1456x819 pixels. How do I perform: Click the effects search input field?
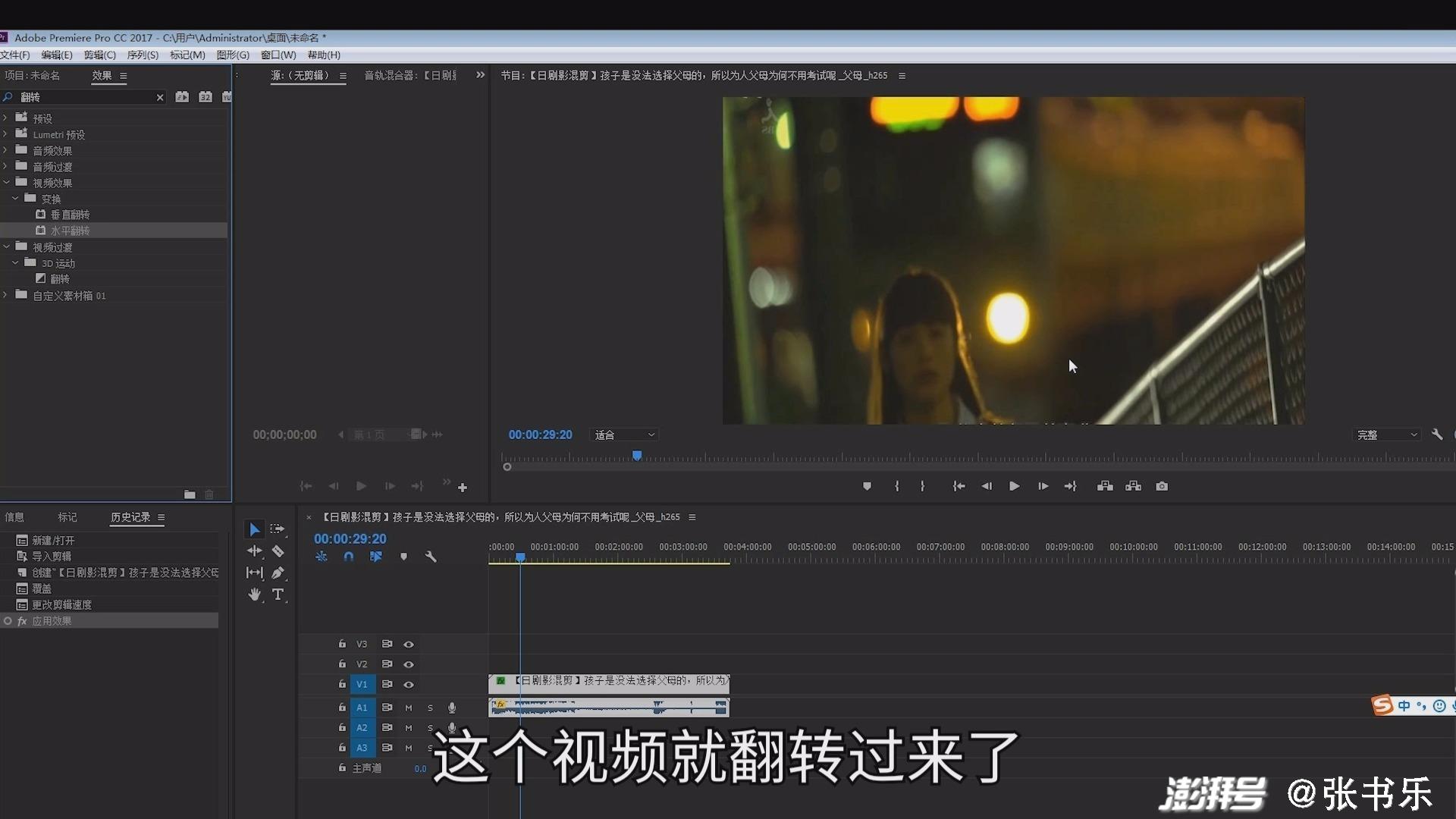(x=85, y=97)
